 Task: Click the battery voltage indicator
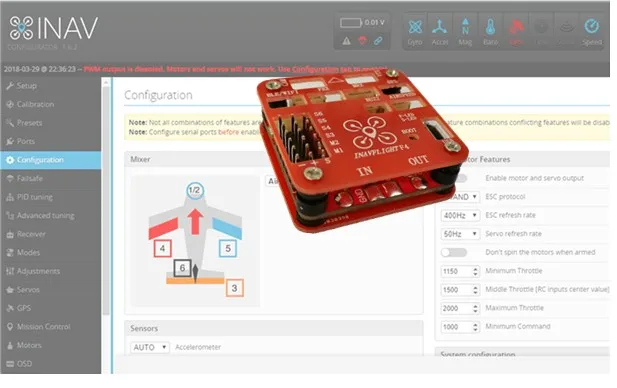[x=362, y=22]
